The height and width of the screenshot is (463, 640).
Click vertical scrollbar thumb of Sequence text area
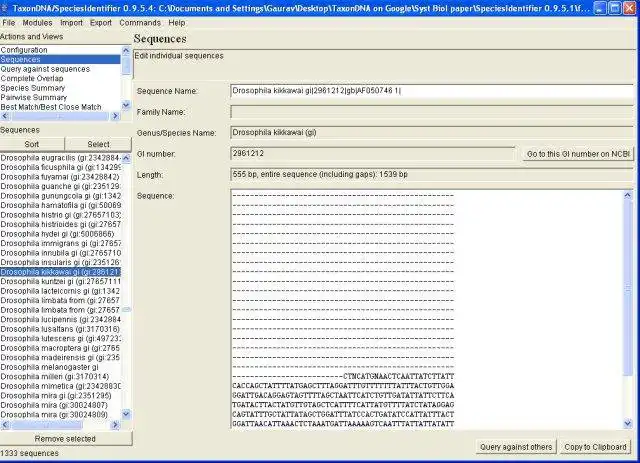[x=628, y=288]
